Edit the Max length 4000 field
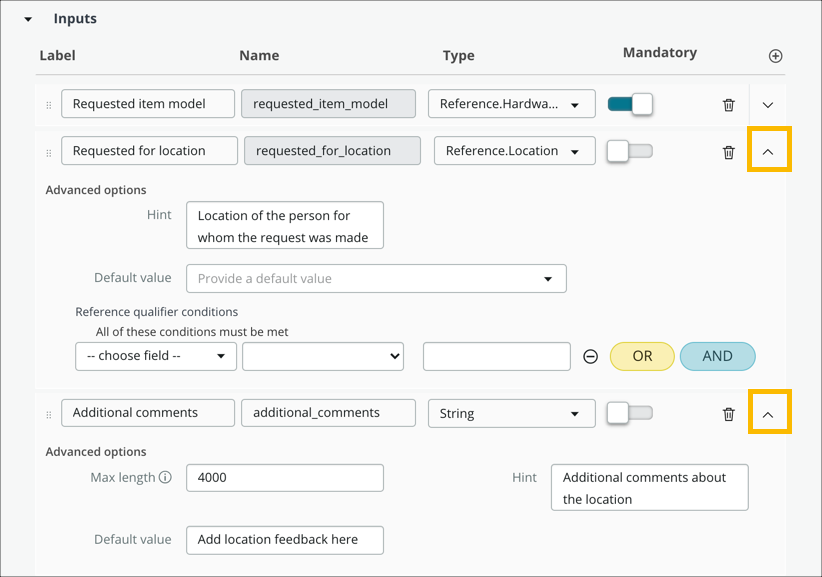This screenshot has width=822, height=577. coord(285,478)
